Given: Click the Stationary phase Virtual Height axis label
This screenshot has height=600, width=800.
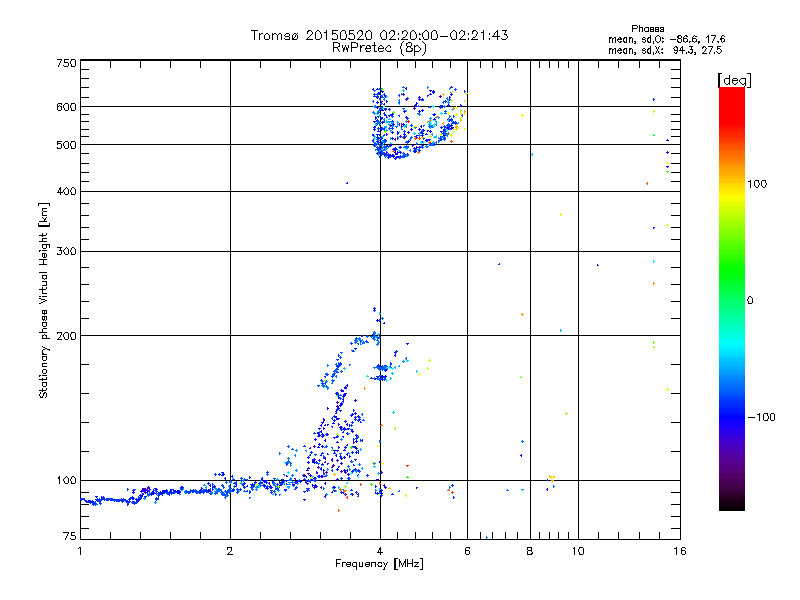Looking at the screenshot, I should (43, 300).
